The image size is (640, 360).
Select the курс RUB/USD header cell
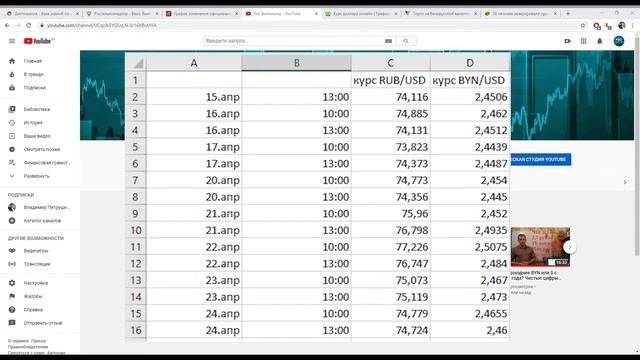(x=391, y=80)
